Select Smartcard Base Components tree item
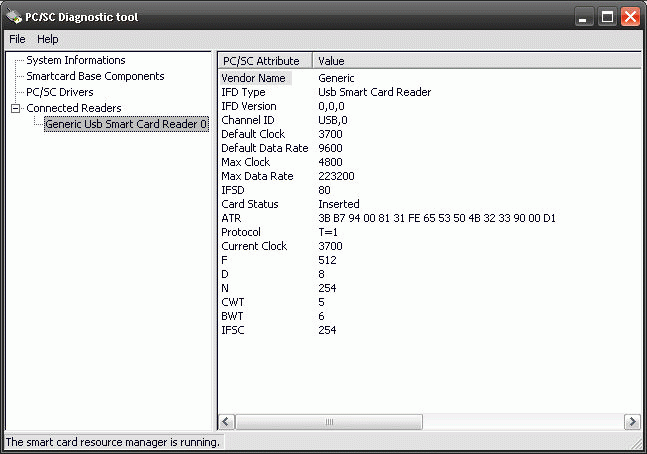The width and height of the screenshot is (647, 454). pyautogui.click(x=95, y=76)
